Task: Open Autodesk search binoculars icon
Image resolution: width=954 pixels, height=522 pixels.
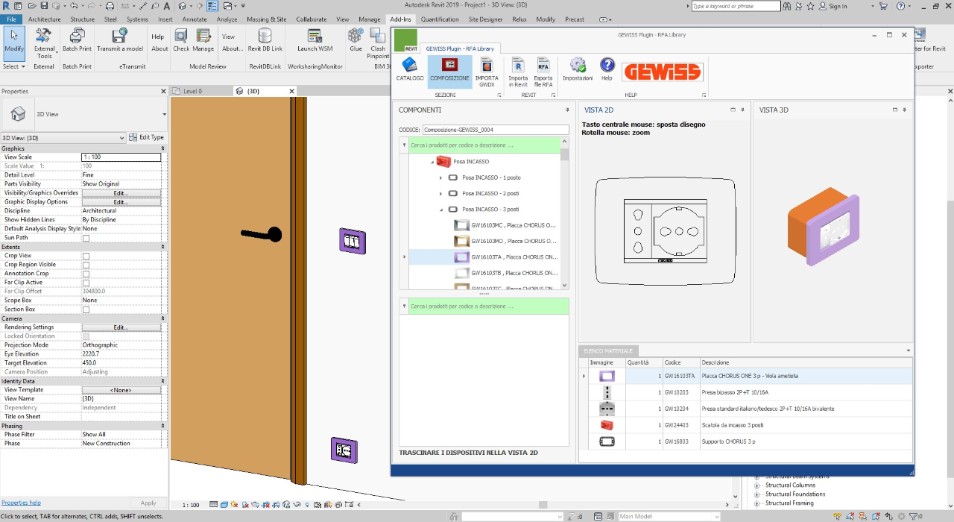Action: 787,6
